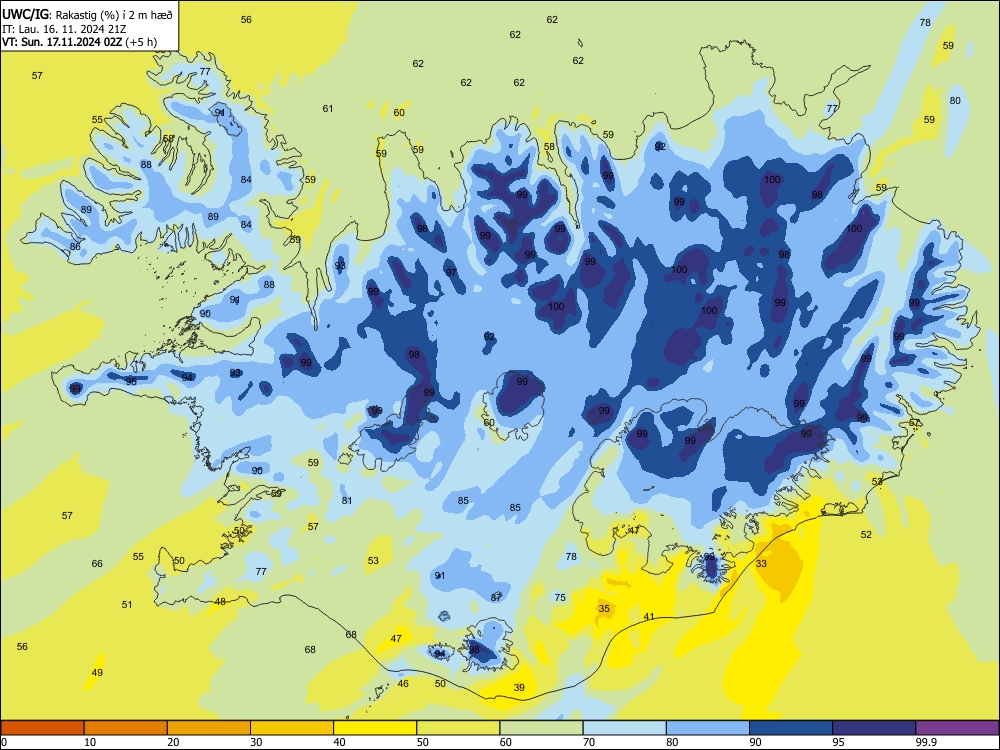
Task: Click the humidity value 81 on the map
Action: 346,501
